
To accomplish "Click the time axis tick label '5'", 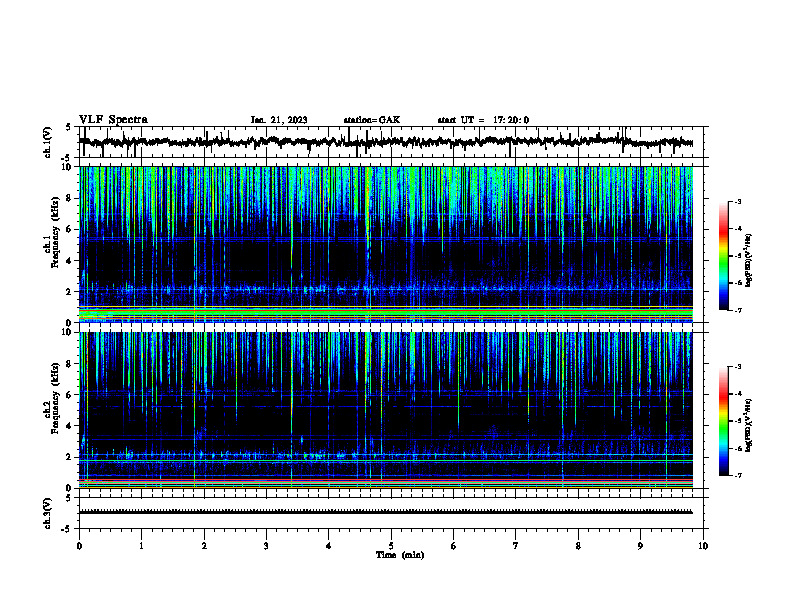I will pyautogui.click(x=391, y=546).
